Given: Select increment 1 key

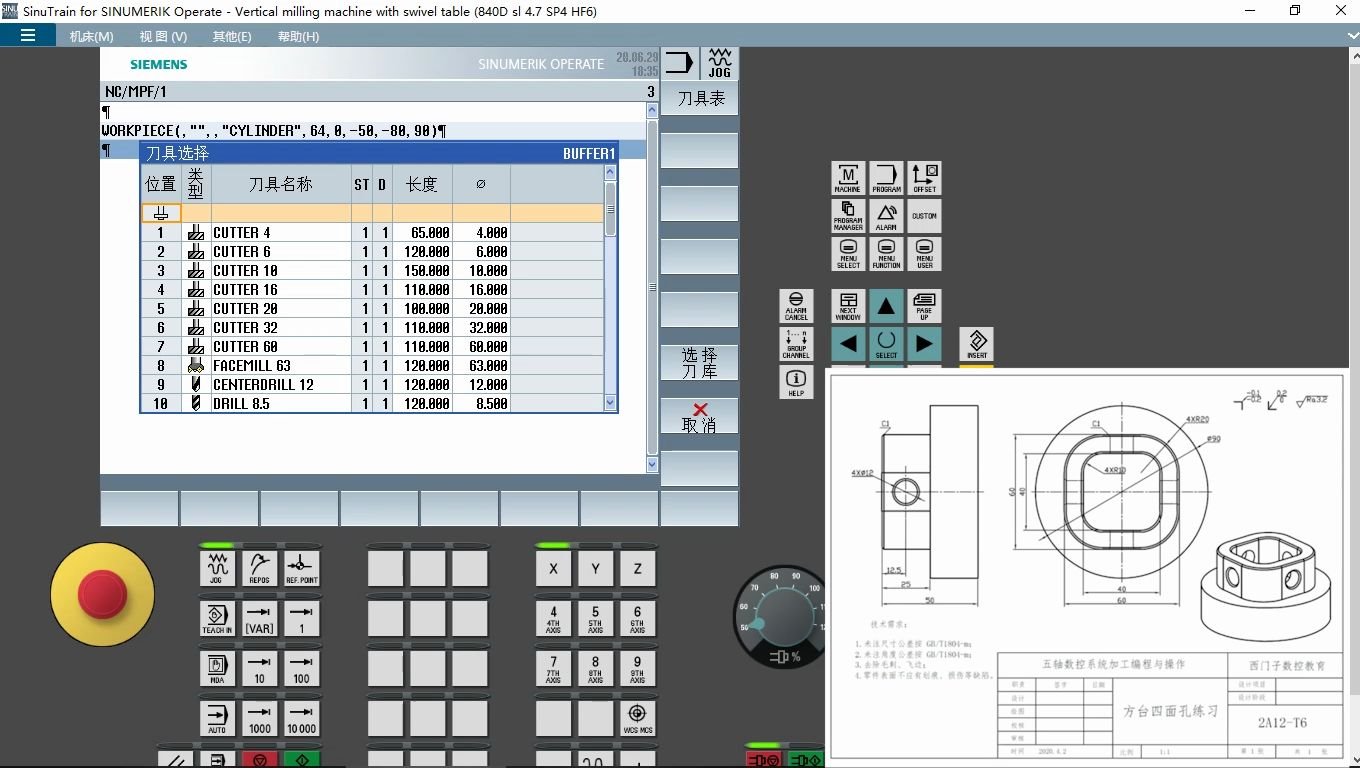Looking at the screenshot, I should (x=301, y=618).
